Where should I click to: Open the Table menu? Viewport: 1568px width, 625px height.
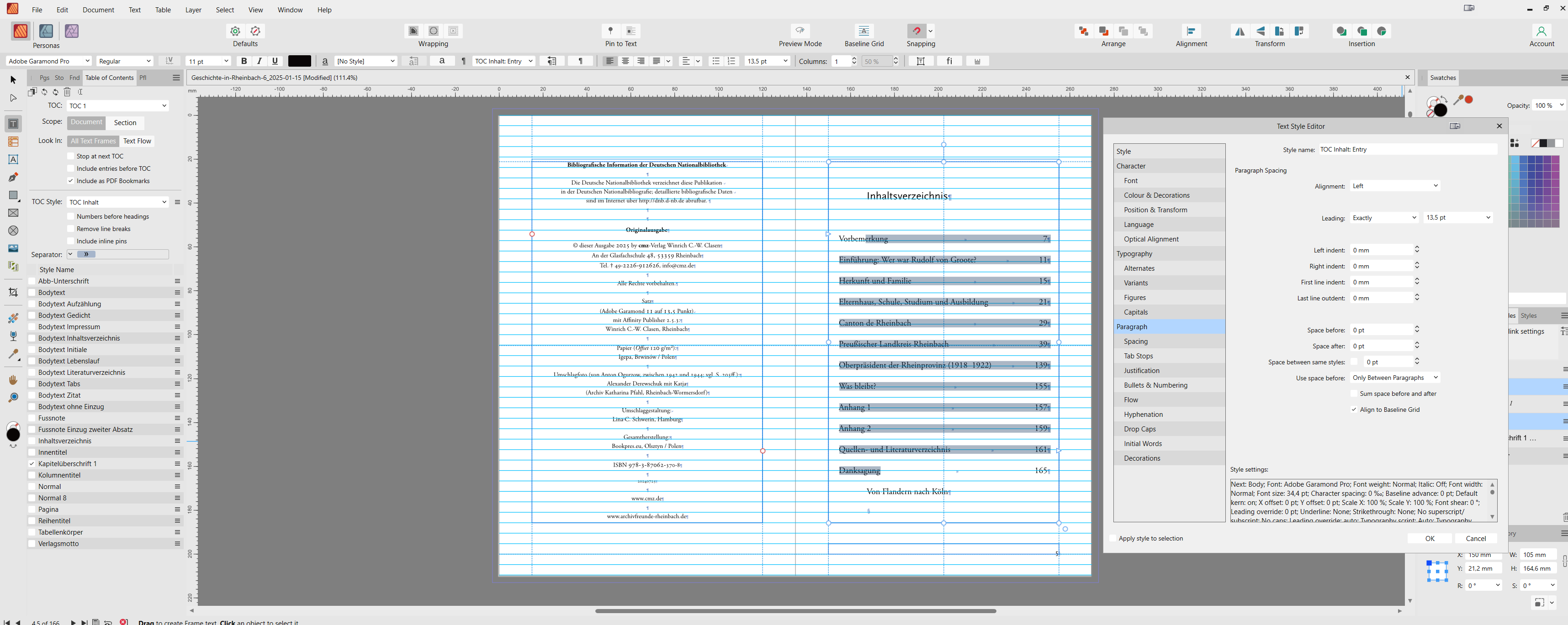point(163,10)
